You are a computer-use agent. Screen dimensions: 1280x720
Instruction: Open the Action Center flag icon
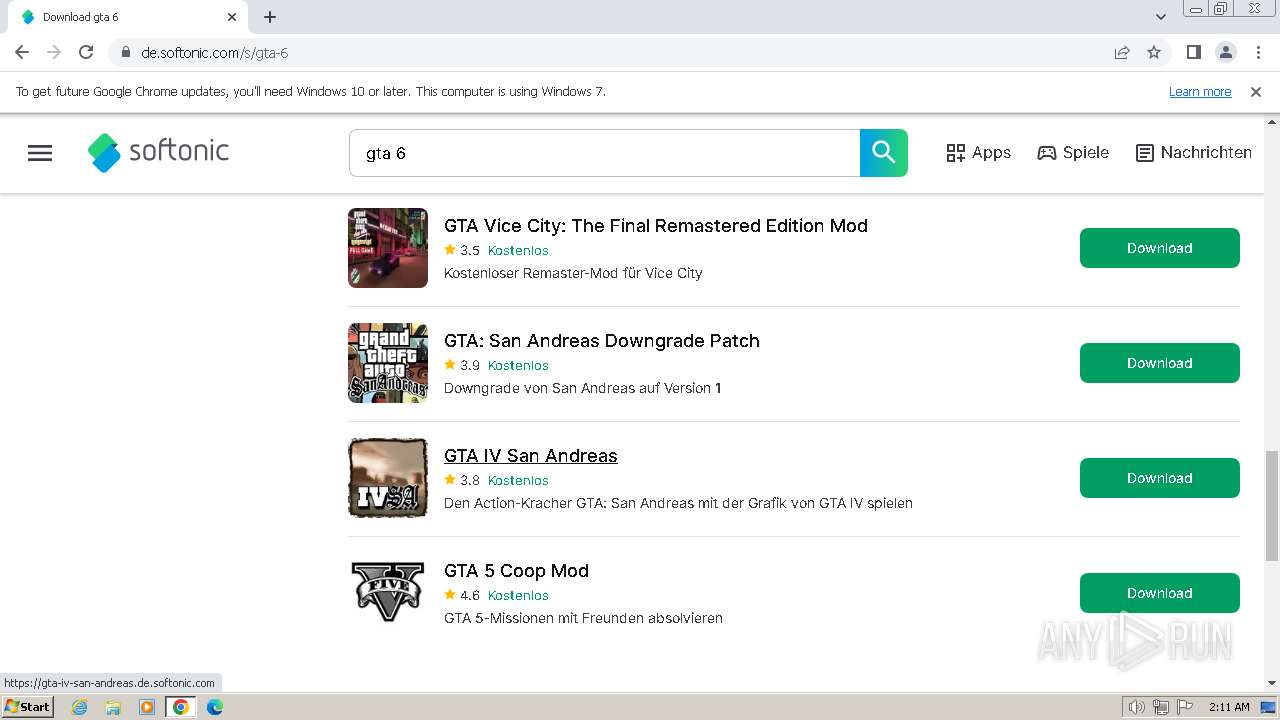[x=1185, y=707]
